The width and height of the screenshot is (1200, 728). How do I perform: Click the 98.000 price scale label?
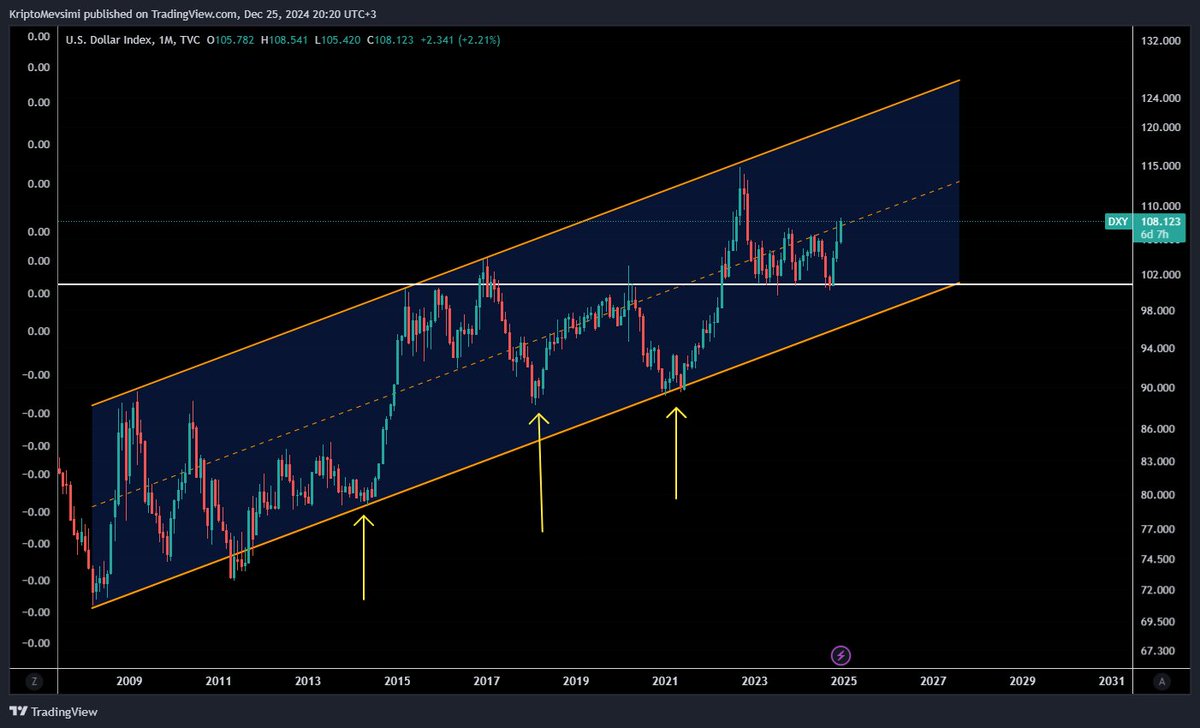[x=1160, y=311]
